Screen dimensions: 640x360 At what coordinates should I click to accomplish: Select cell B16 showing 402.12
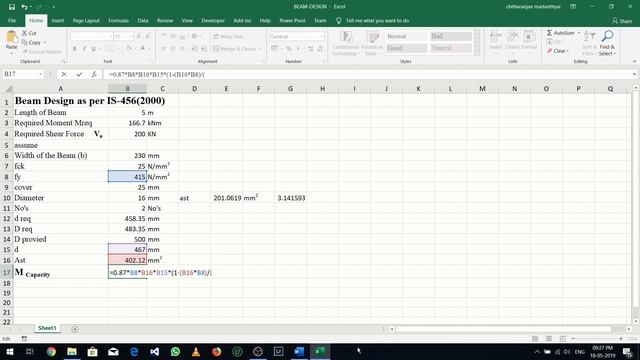click(x=127, y=260)
